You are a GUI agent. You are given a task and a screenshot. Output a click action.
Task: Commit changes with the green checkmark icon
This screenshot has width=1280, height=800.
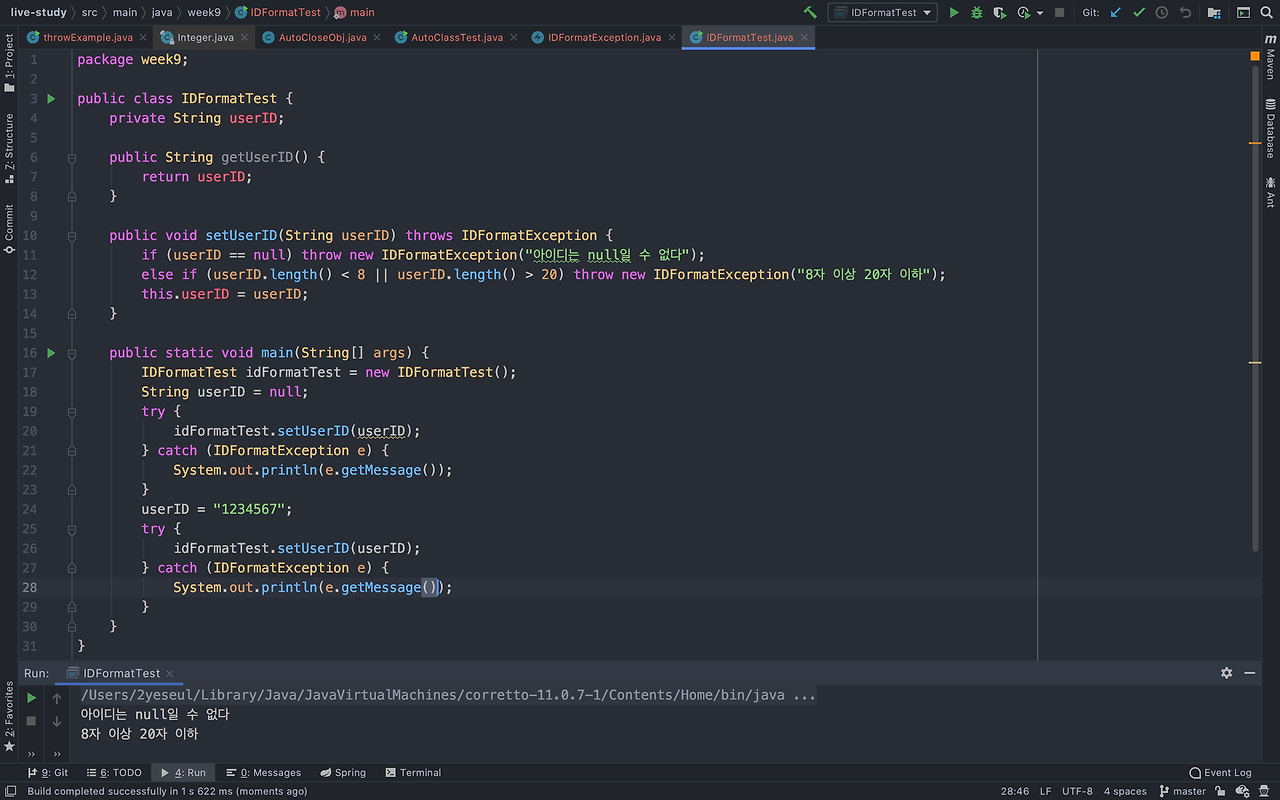coord(1139,12)
